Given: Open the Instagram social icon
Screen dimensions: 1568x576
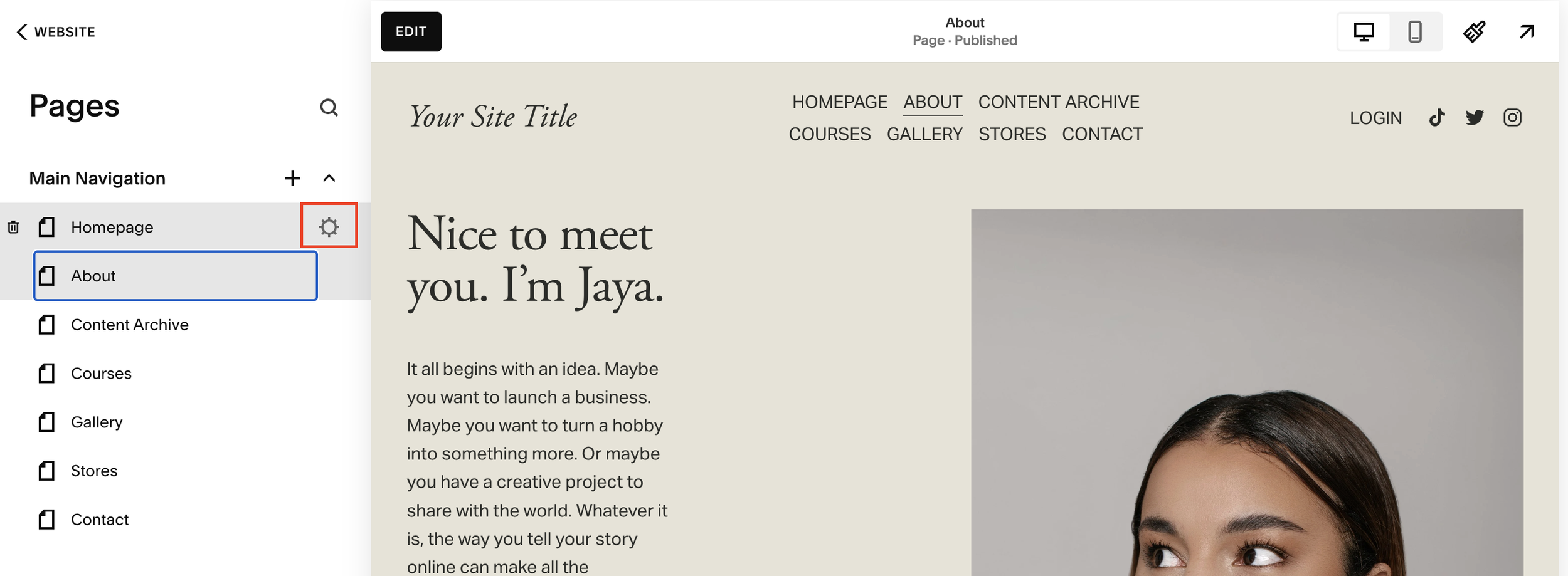Looking at the screenshot, I should pos(1512,117).
